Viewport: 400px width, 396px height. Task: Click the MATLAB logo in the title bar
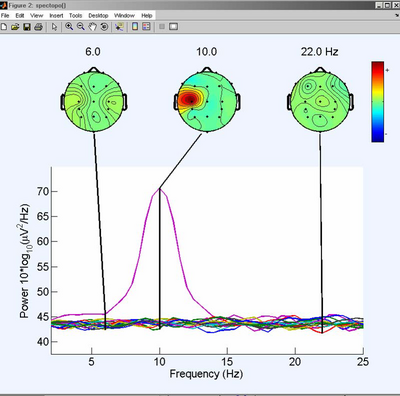point(3,5)
